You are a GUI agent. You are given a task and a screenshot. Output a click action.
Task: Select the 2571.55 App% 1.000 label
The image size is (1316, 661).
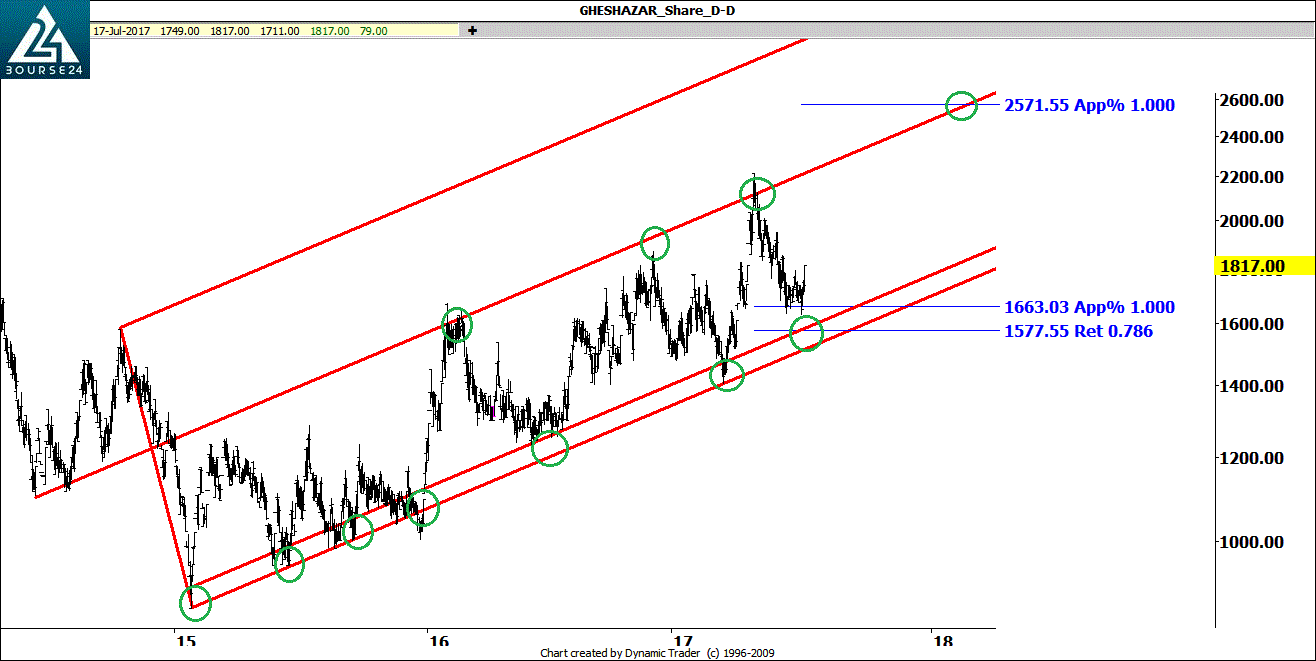(x=1089, y=105)
